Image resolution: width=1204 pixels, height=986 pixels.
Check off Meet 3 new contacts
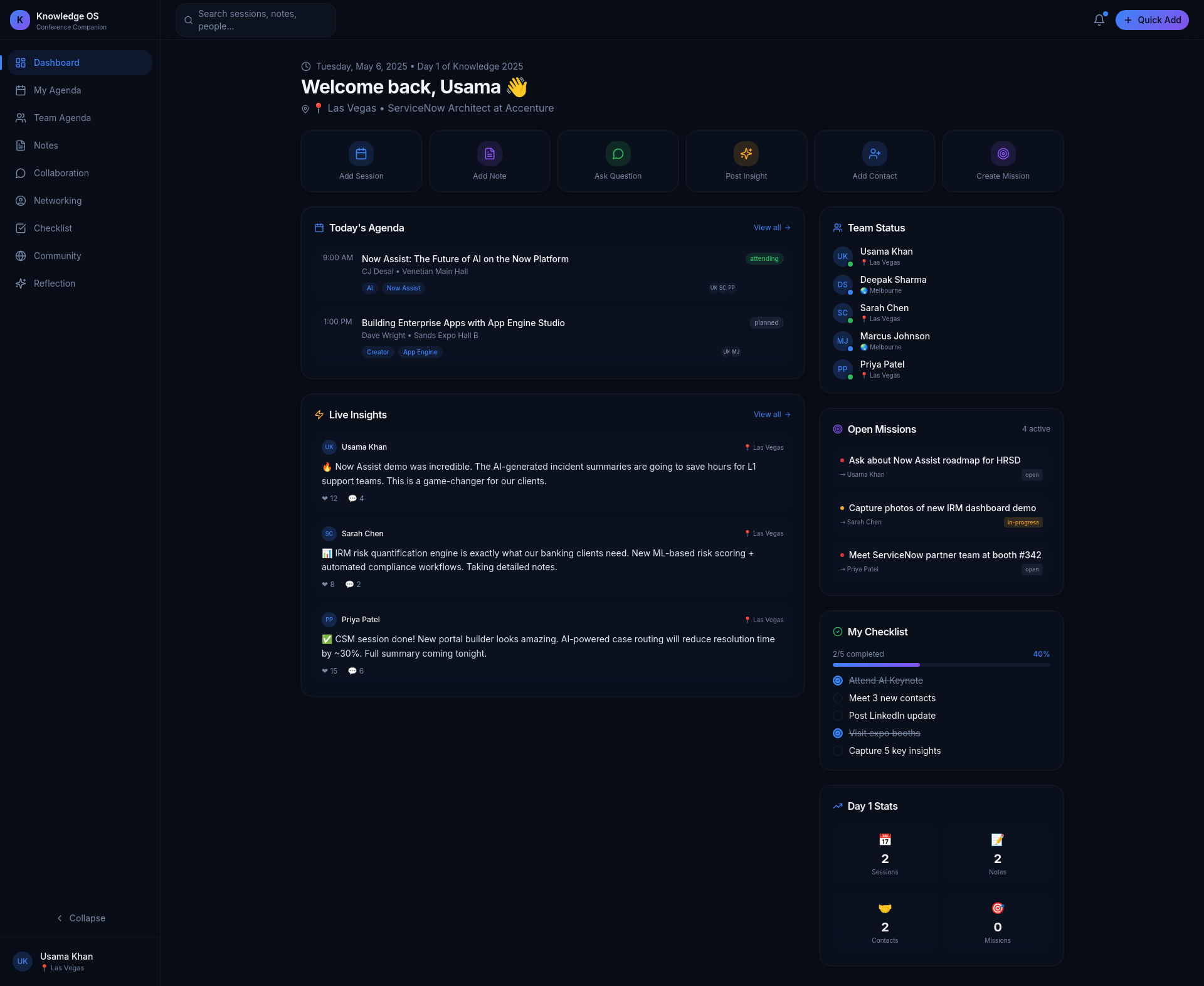click(x=838, y=698)
